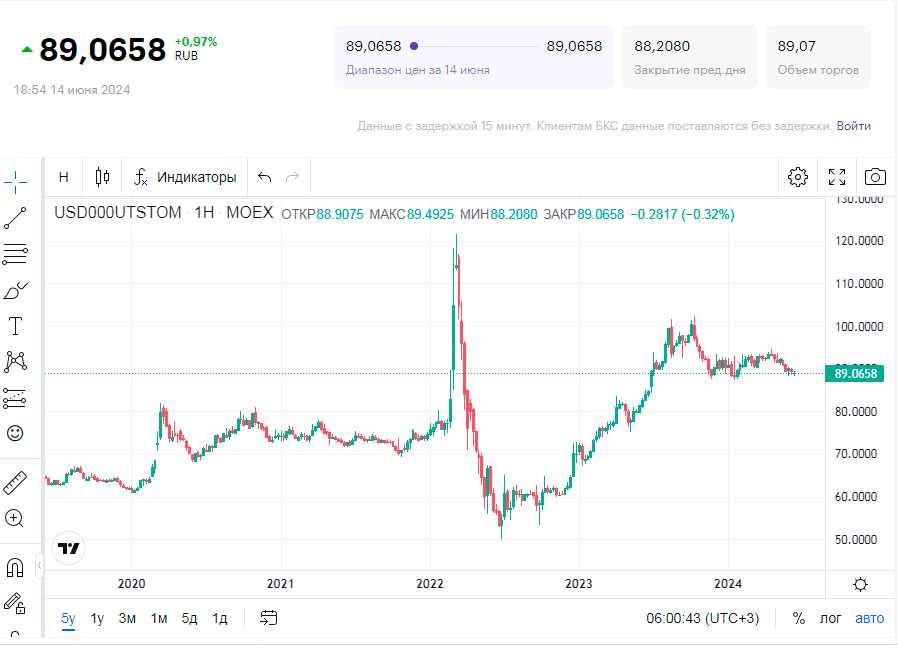Screen dimensions: 898x648
Task: Open the «Индикаторы» indicators button
Action: pos(186,177)
